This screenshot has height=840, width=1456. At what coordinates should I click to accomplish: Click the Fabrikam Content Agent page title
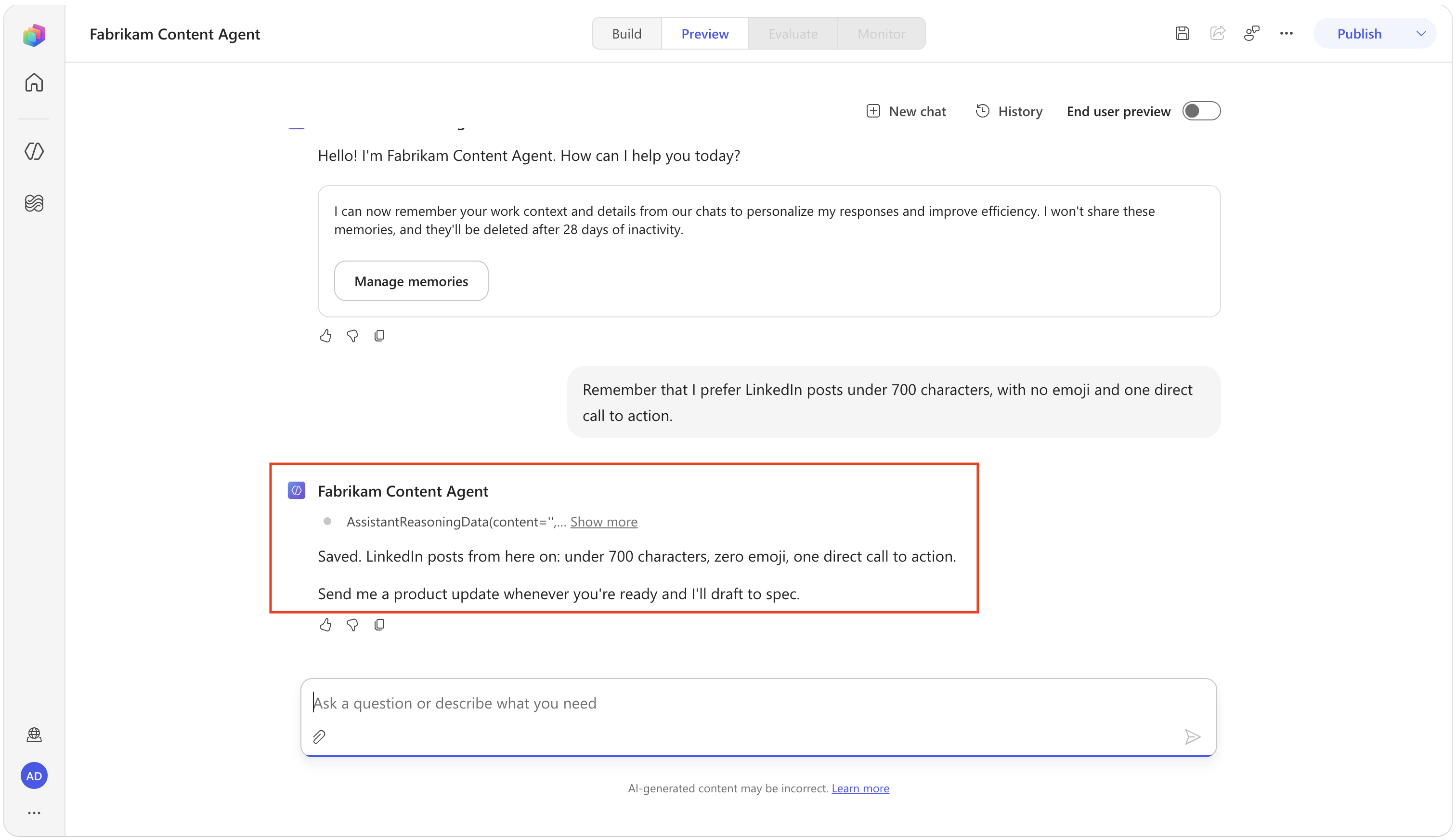pyautogui.click(x=175, y=34)
